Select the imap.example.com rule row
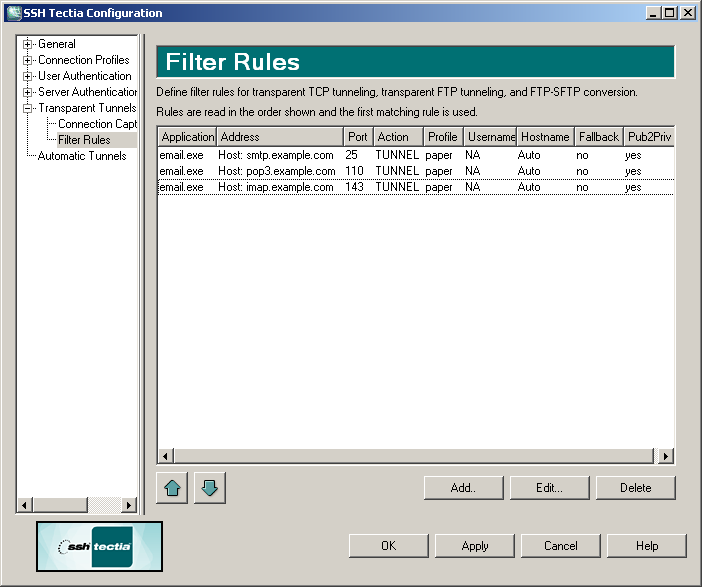 415,187
